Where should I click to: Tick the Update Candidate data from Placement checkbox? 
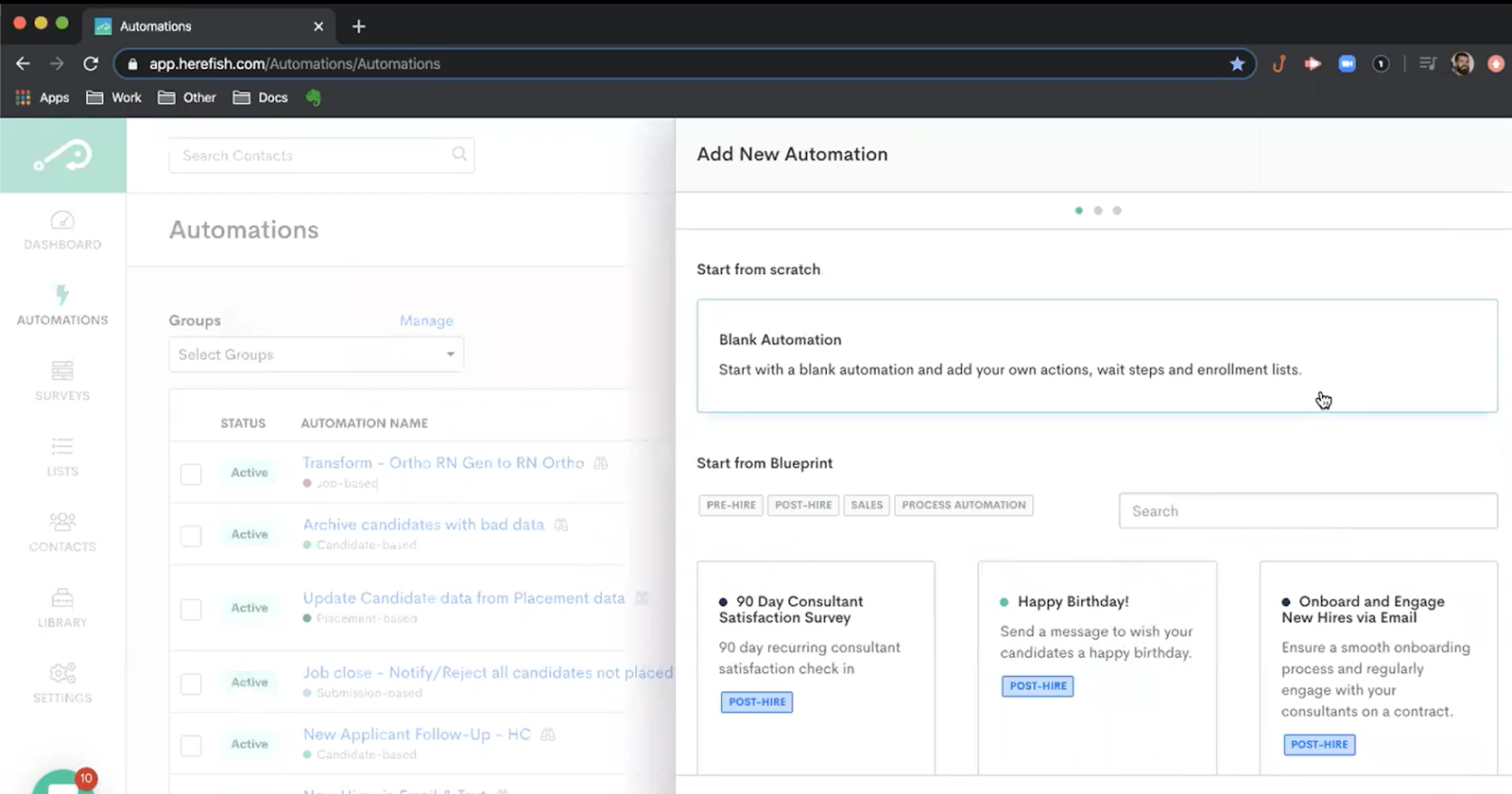tap(191, 610)
